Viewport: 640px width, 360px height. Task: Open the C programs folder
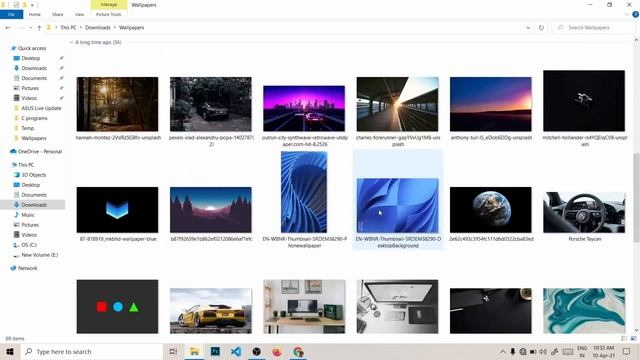(34, 118)
